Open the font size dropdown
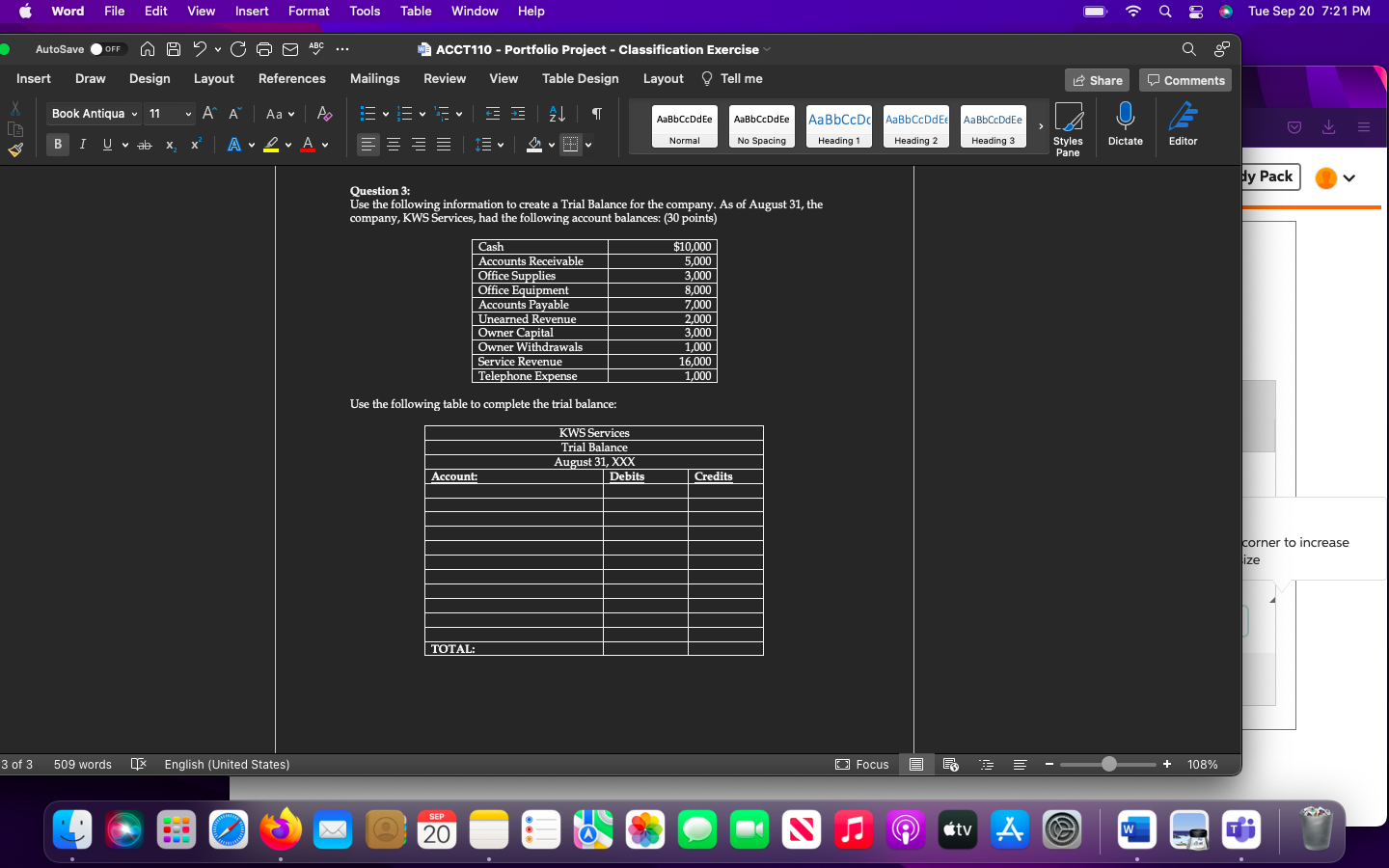This screenshot has width=1389, height=868. coord(188,114)
